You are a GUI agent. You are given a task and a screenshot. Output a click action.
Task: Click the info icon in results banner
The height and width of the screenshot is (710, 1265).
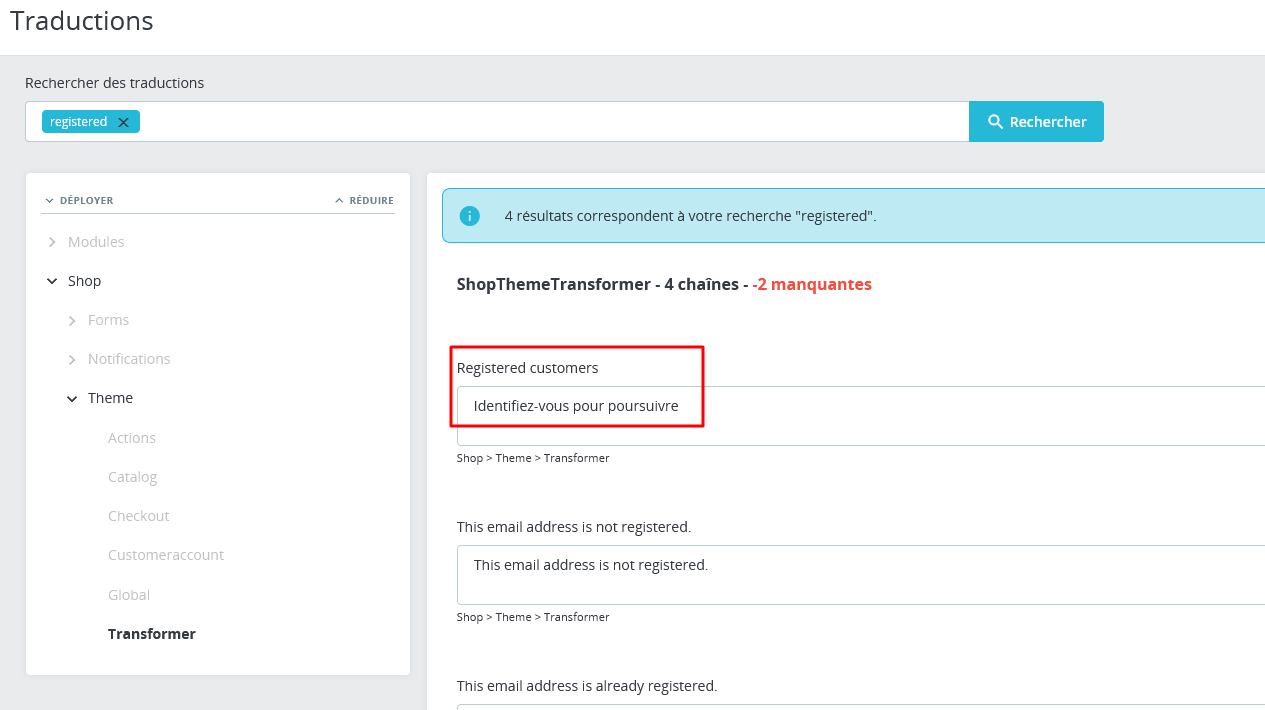click(x=469, y=216)
